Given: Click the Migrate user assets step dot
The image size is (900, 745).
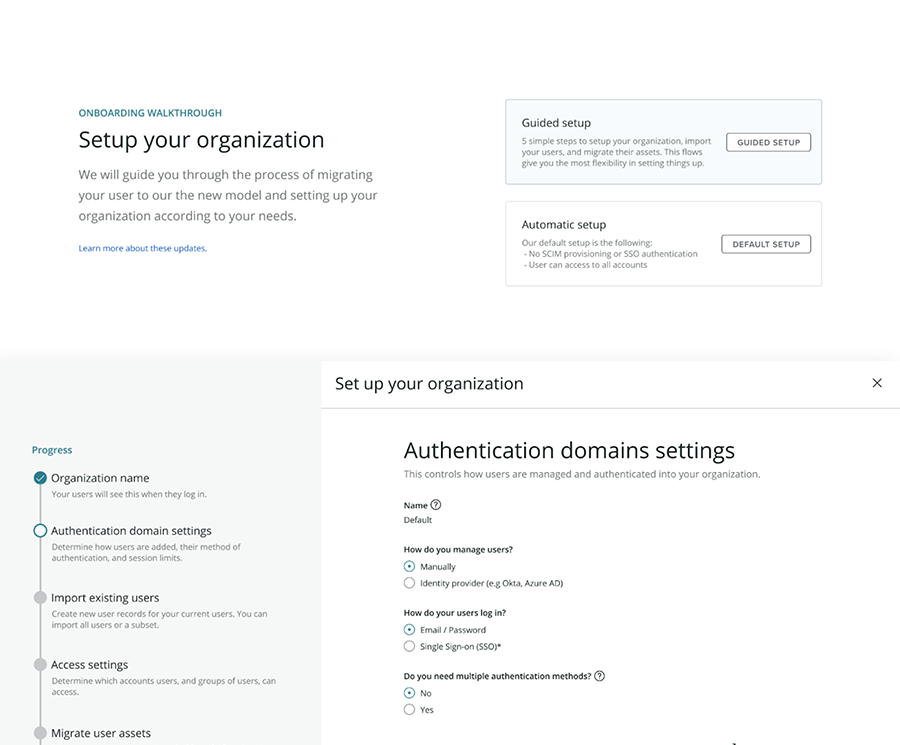Looking at the screenshot, I should [x=40, y=733].
